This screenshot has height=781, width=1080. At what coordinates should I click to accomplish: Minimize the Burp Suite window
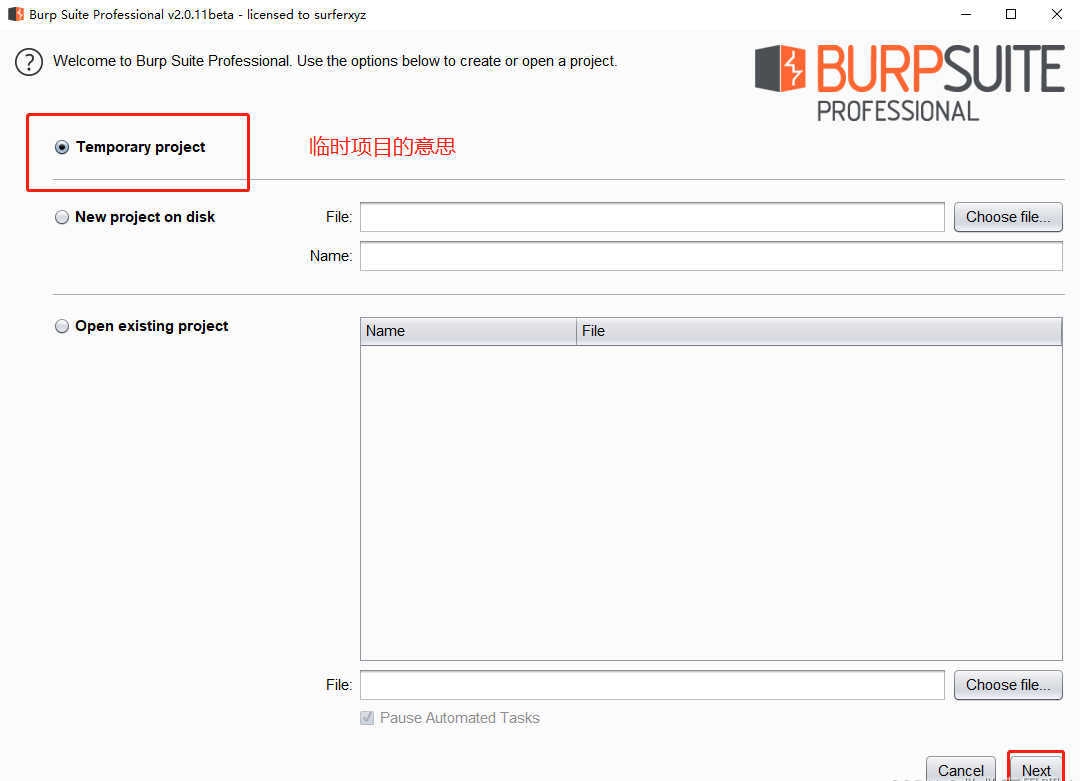click(966, 14)
